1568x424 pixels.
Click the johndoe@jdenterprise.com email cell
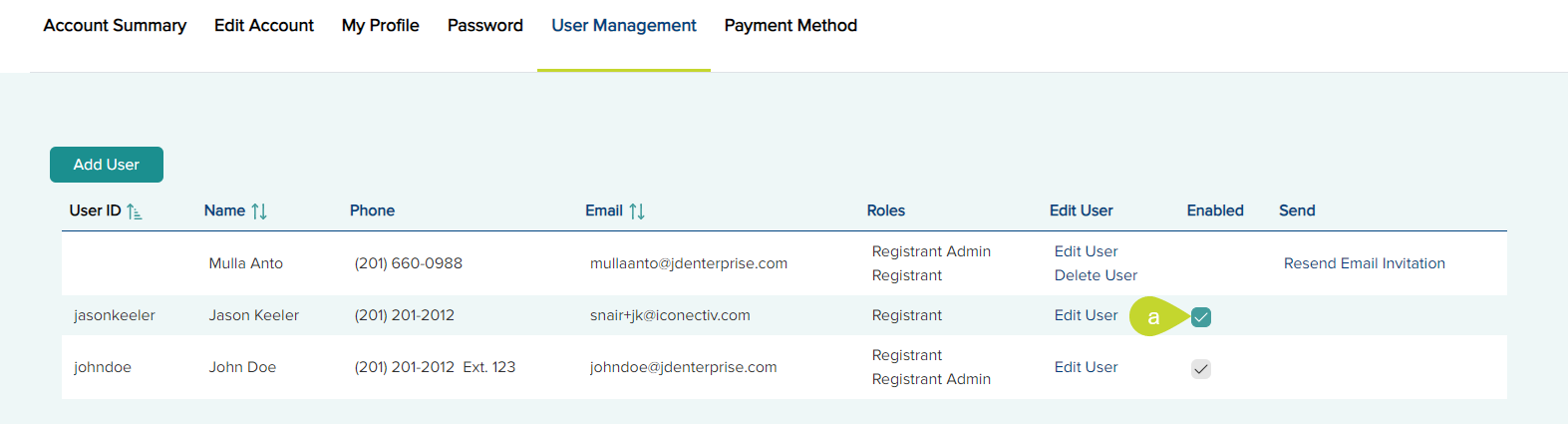[683, 367]
